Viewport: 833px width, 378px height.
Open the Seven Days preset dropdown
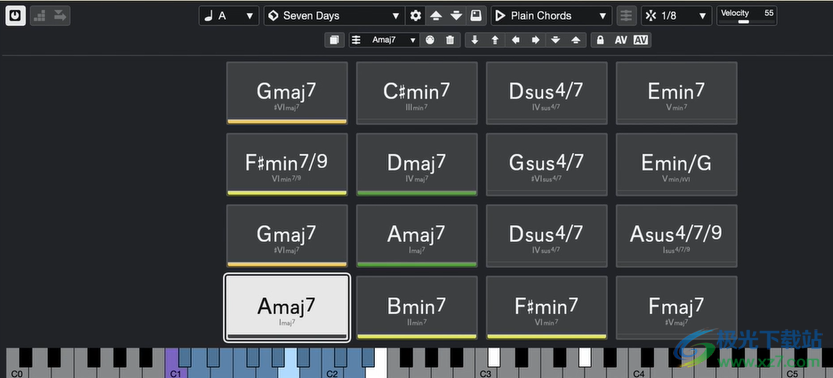(x=334, y=16)
